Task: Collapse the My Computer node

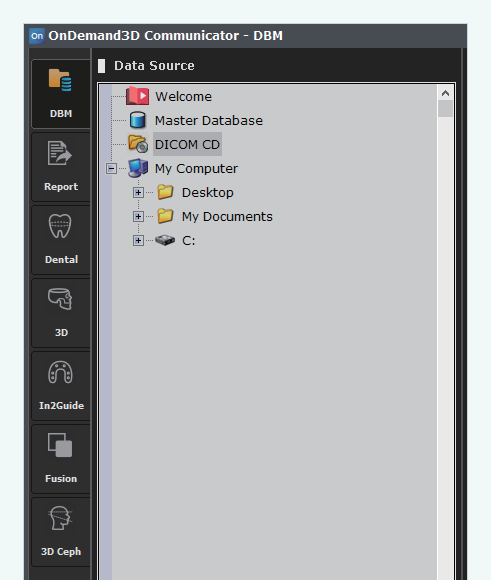Action: (x=111, y=168)
